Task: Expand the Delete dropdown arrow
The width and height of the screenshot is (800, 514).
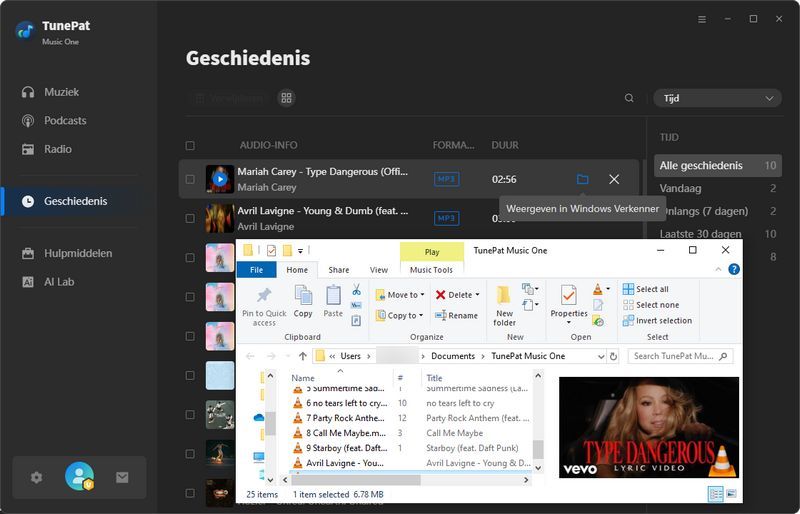Action: [477, 295]
